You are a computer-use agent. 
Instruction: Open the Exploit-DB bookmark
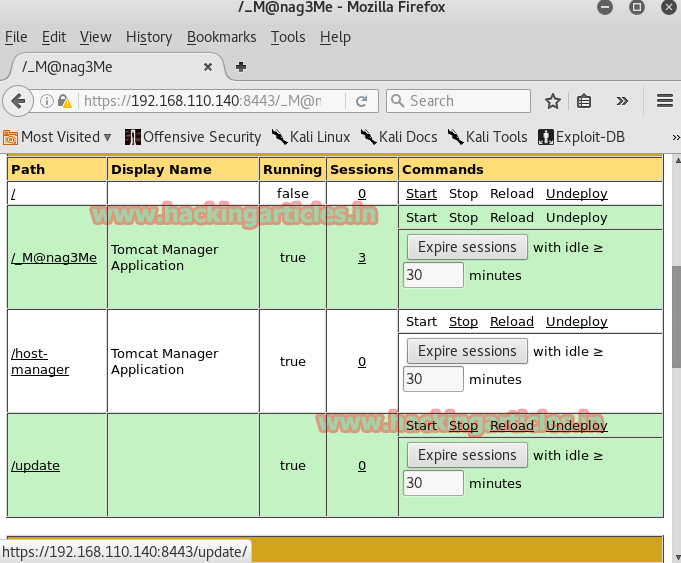coord(581,137)
